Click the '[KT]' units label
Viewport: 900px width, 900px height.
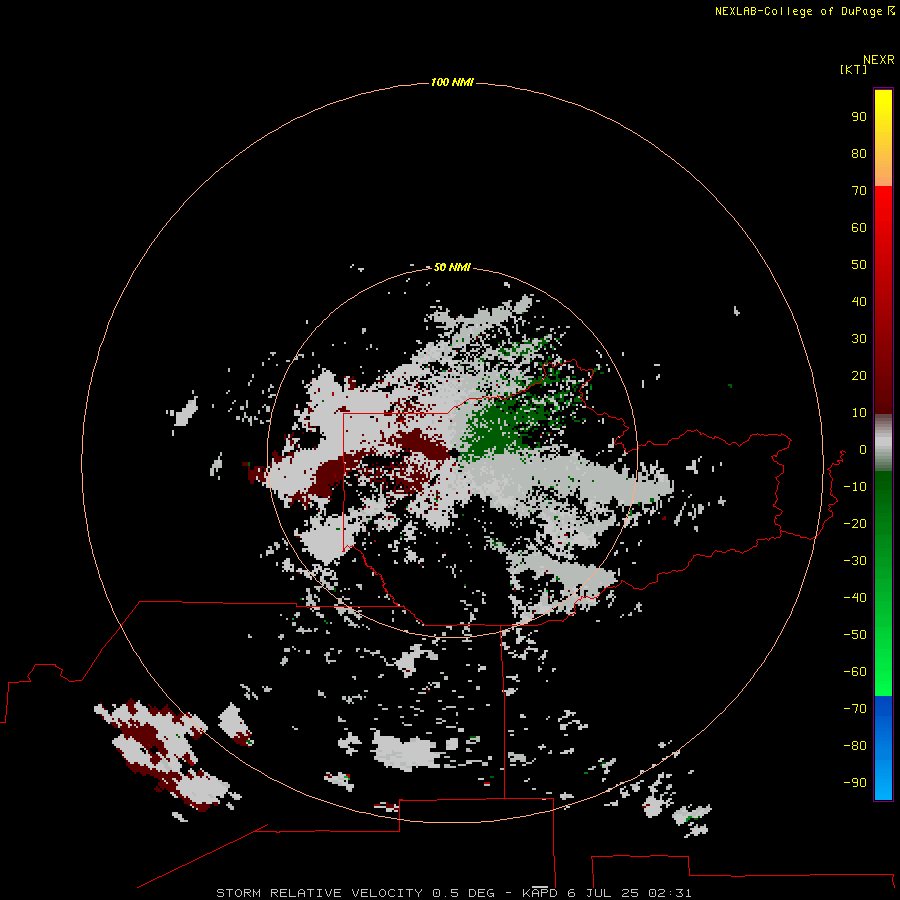(x=853, y=70)
